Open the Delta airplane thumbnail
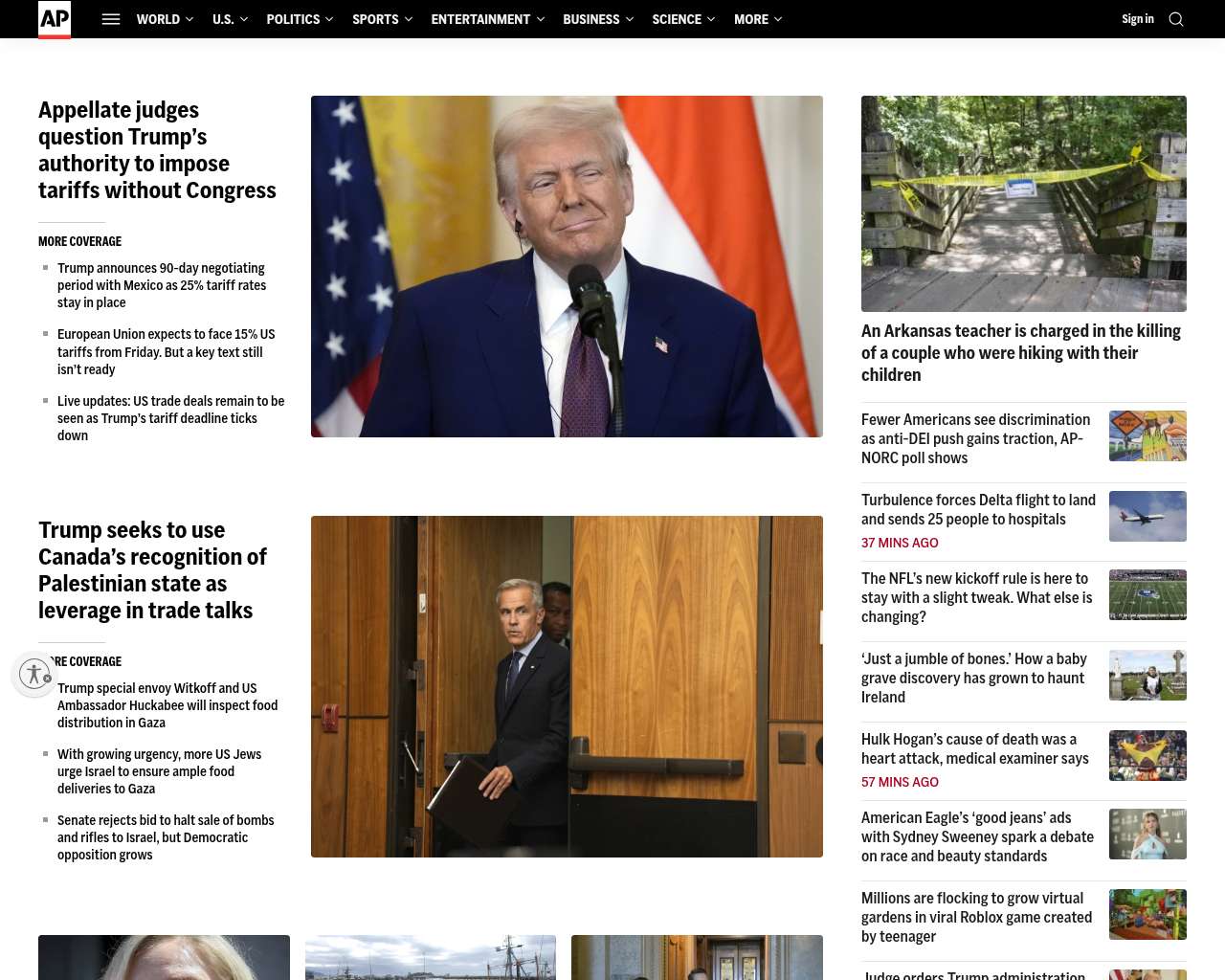This screenshot has width=1225, height=980. coord(1147,516)
